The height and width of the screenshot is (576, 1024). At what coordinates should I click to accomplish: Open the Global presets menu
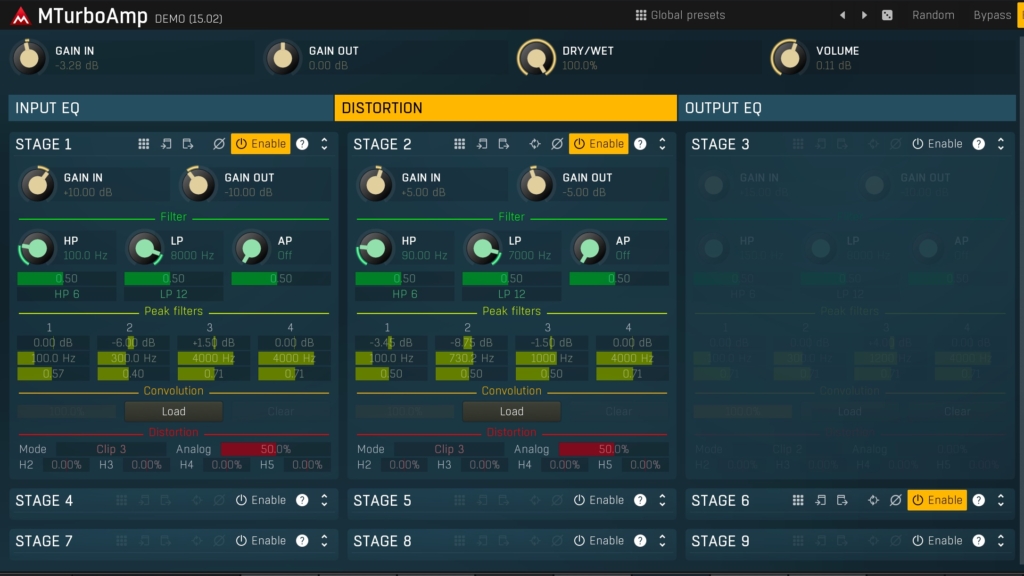(680, 15)
